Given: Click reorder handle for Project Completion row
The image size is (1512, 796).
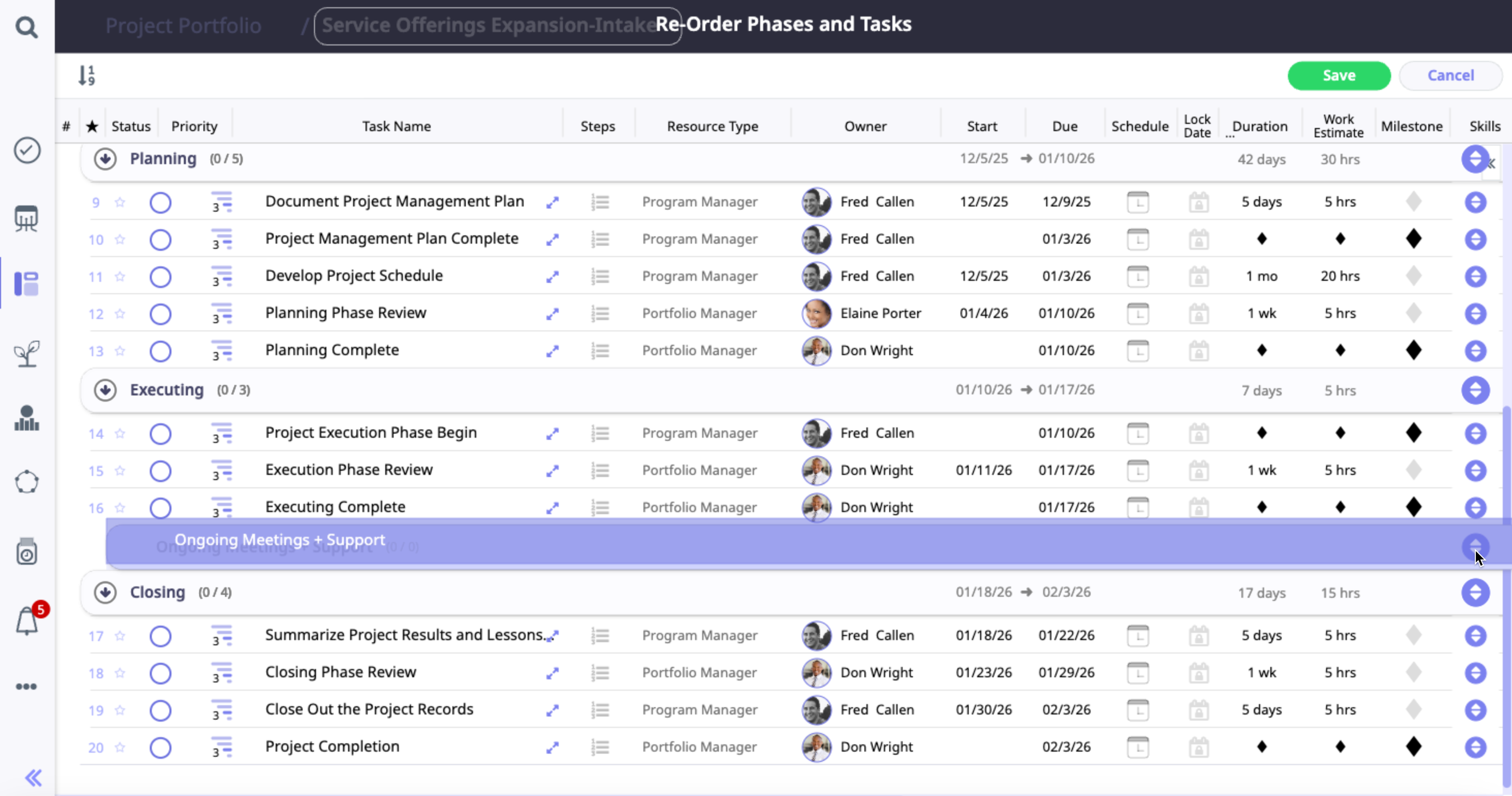Looking at the screenshot, I should click(1475, 747).
